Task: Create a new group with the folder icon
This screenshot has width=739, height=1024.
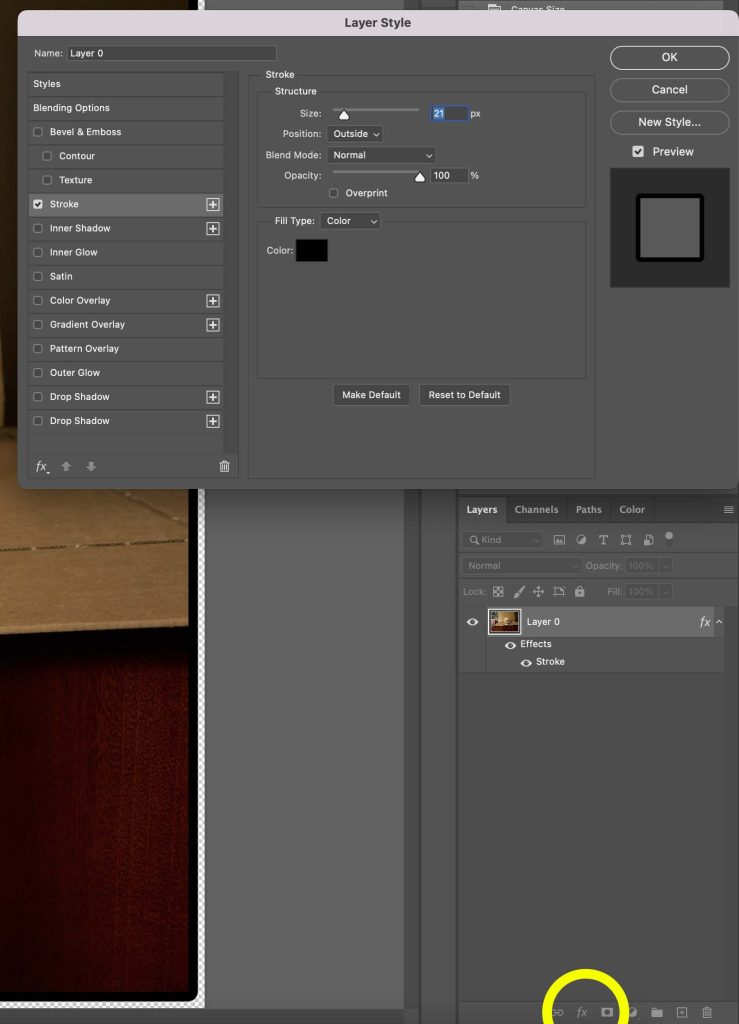Action: coord(657,1013)
